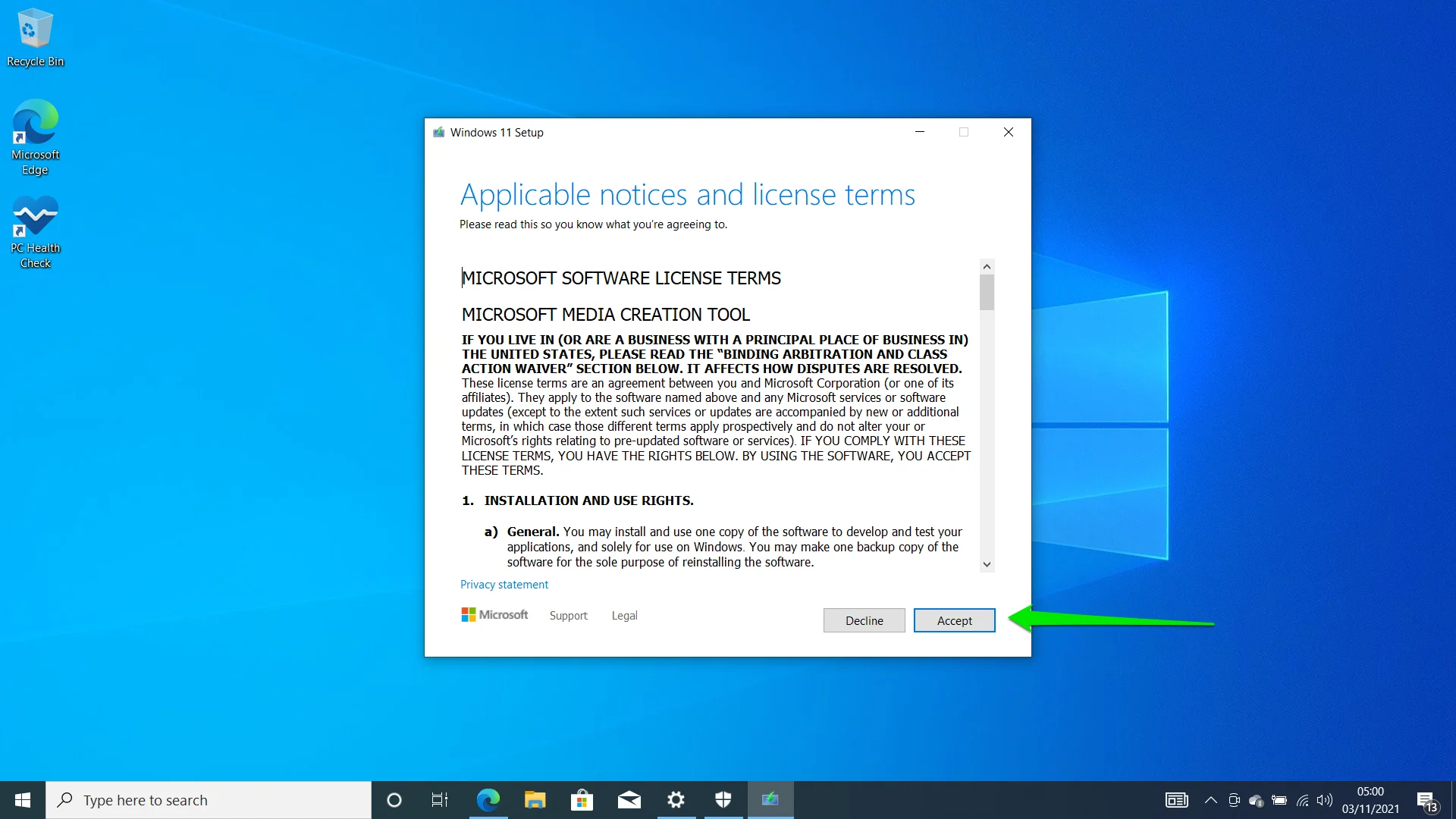Click the Recycle Bin desktop icon
This screenshot has height=819, width=1456.
33,26
